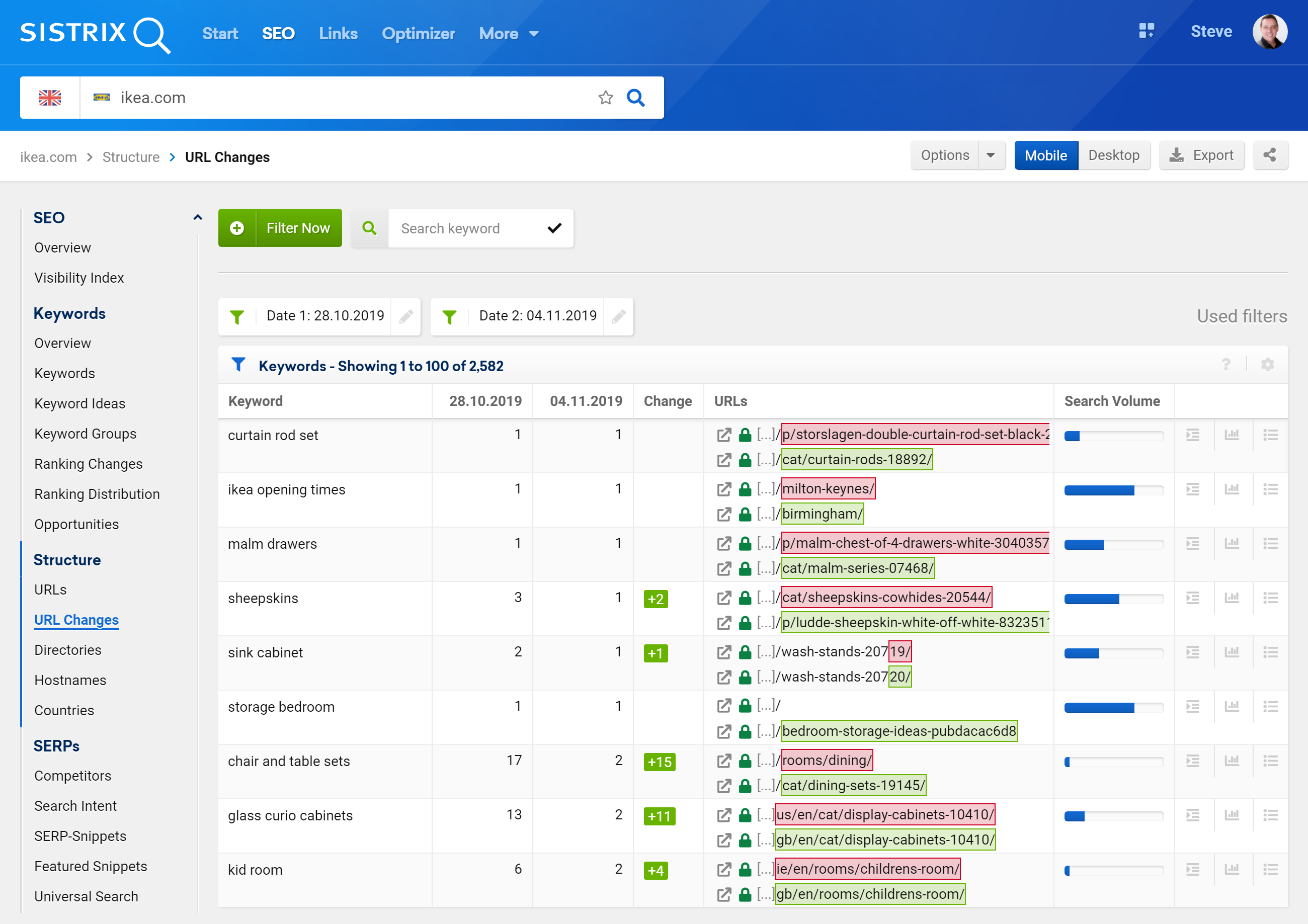Viewport: 1308px width, 924px height.
Task: Open Directories in sidebar
Action: (68, 650)
